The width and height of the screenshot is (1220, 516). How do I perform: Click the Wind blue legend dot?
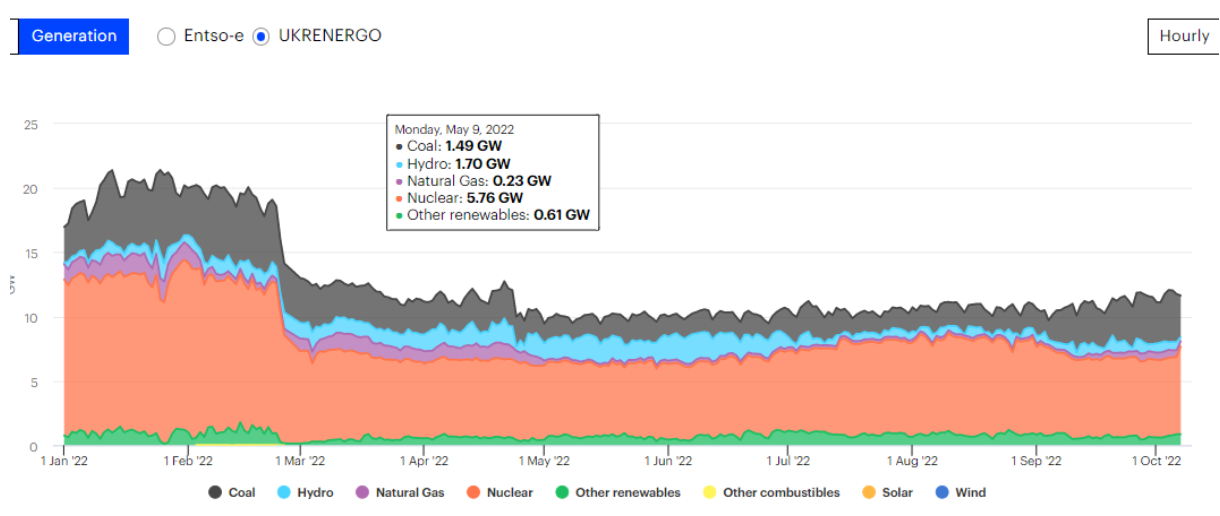coord(939,492)
